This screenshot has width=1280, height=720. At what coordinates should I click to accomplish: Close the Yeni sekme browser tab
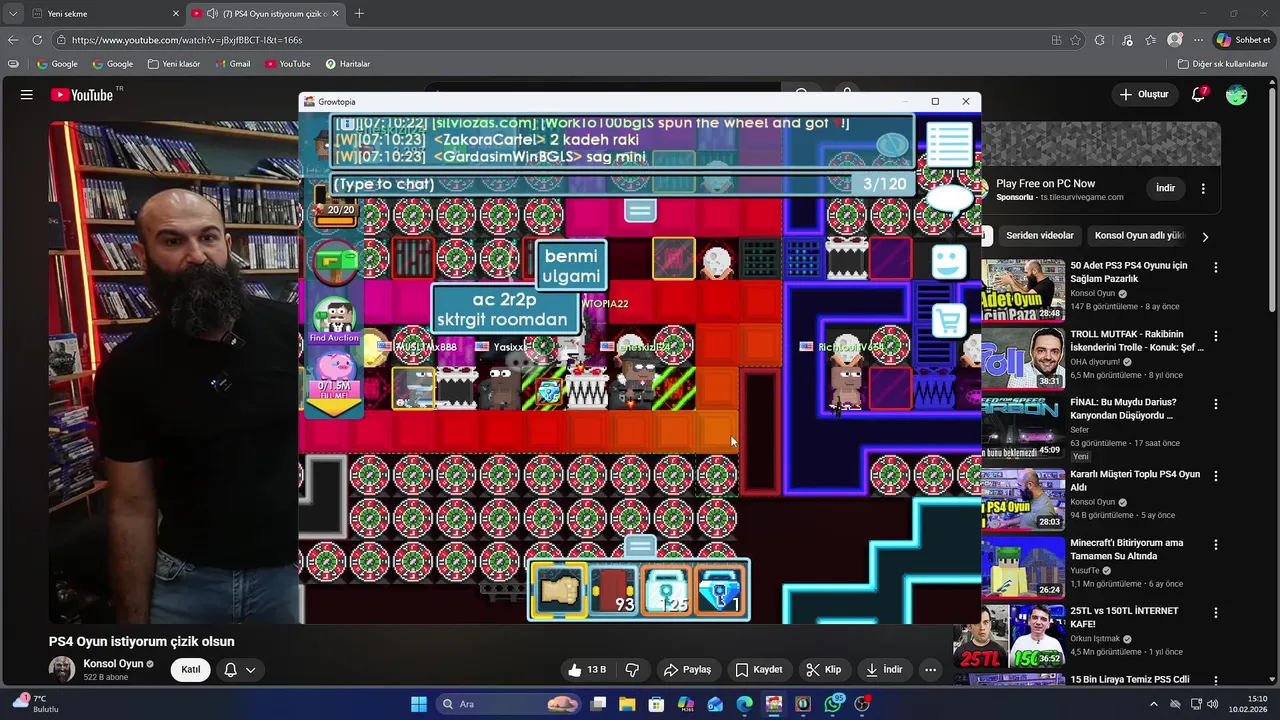[x=176, y=14]
